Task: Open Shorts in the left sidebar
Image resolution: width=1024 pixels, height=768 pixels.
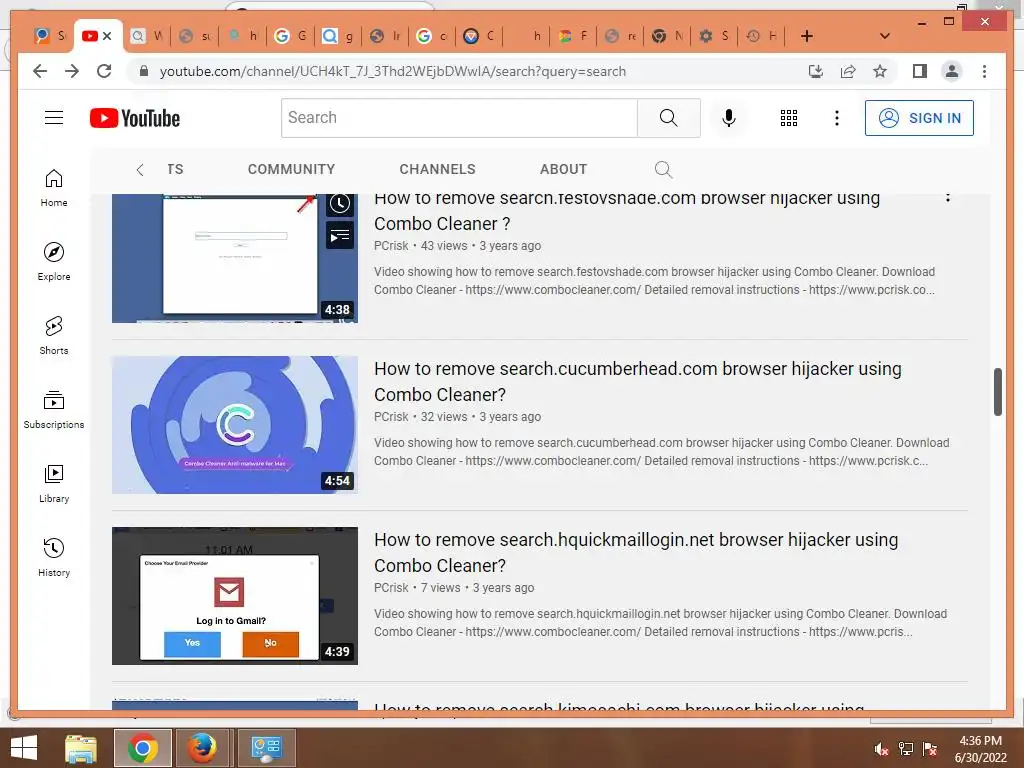Action: [x=54, y=335]
